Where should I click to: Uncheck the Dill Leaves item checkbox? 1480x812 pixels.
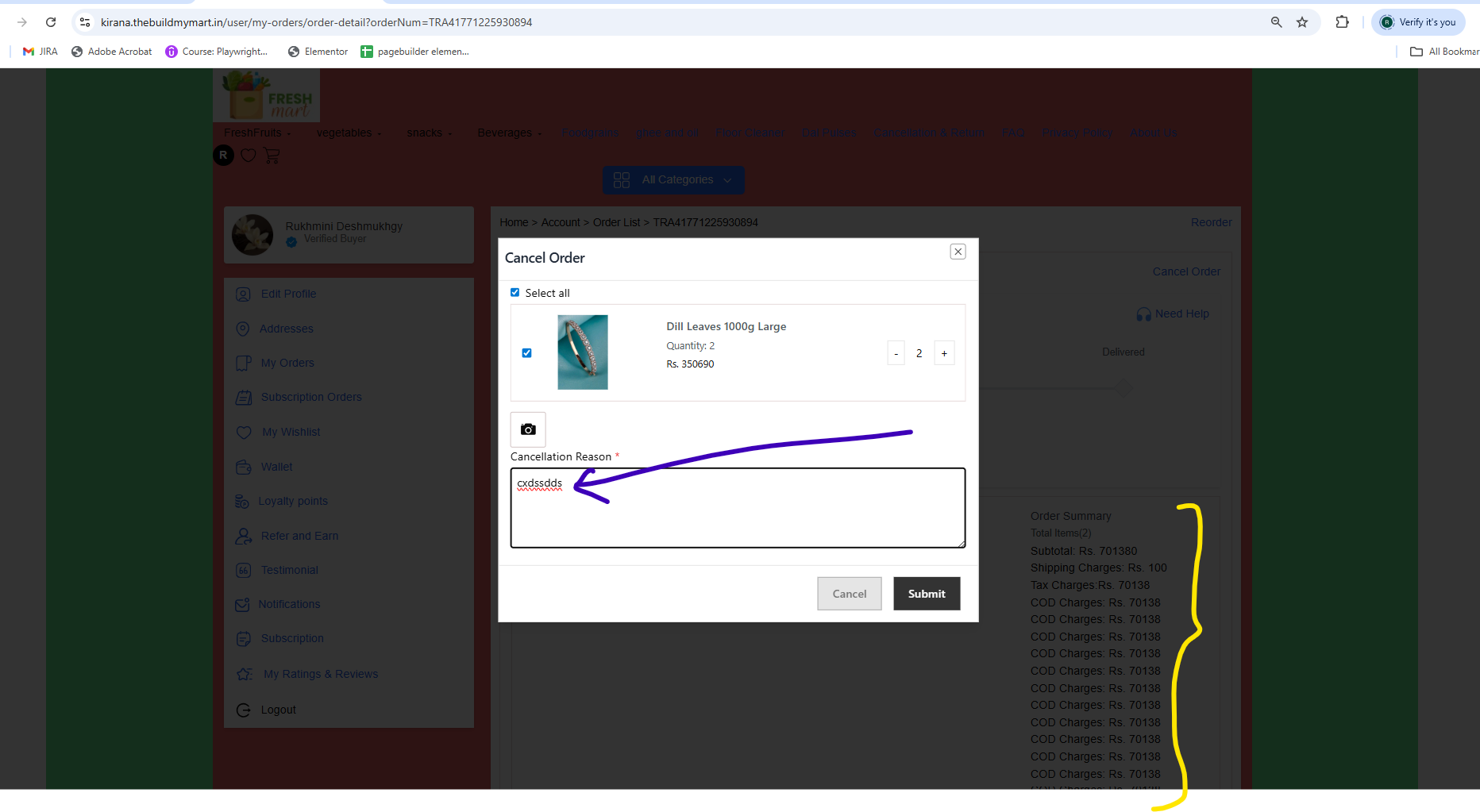(x=527, y=353)
